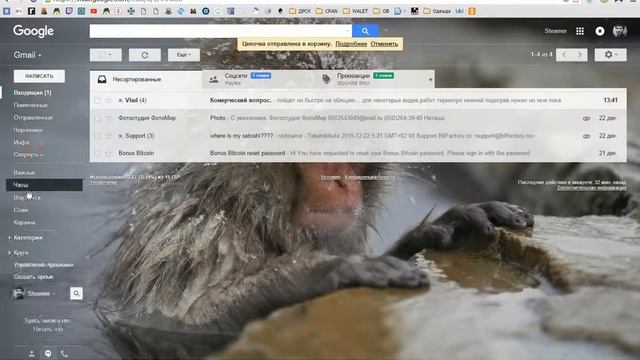Show Hangouts contacts via the person icon
Image resolution: width=640 pixels, height=360 pixels.
click(32, 353)
